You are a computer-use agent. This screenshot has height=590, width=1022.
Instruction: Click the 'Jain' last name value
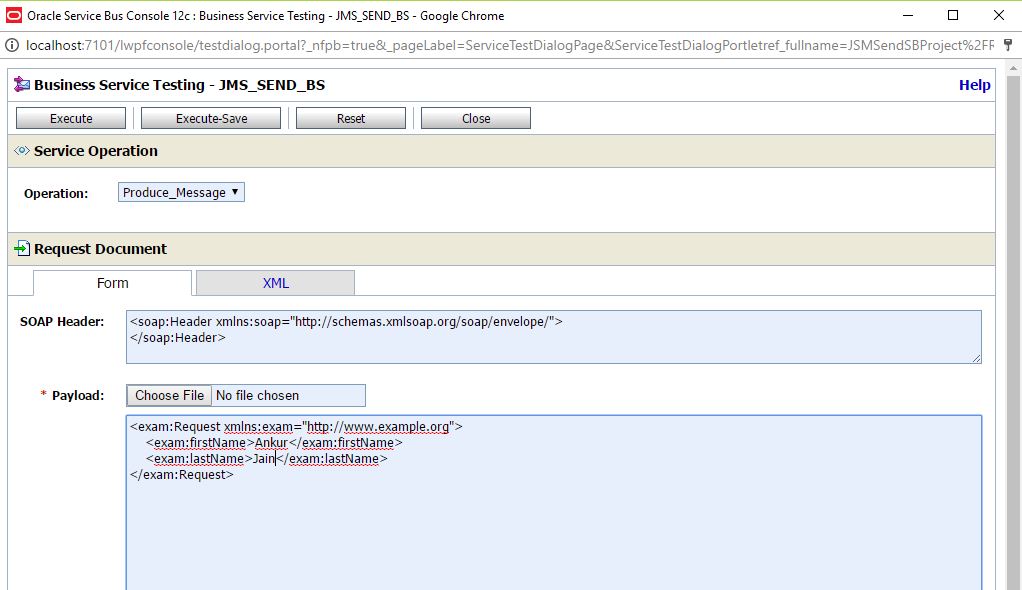click(264, 458)
